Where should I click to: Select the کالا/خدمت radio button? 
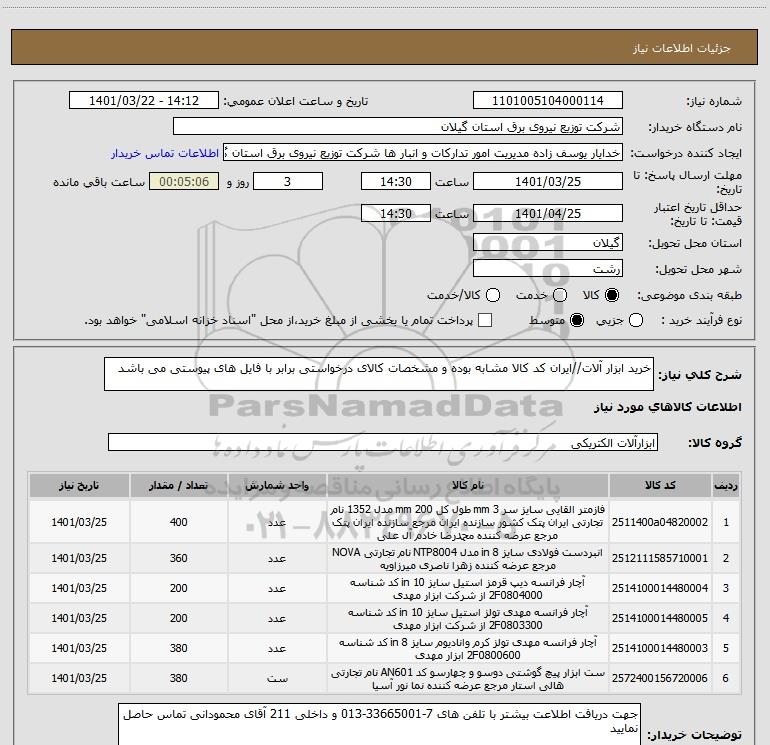pos(493,295)
